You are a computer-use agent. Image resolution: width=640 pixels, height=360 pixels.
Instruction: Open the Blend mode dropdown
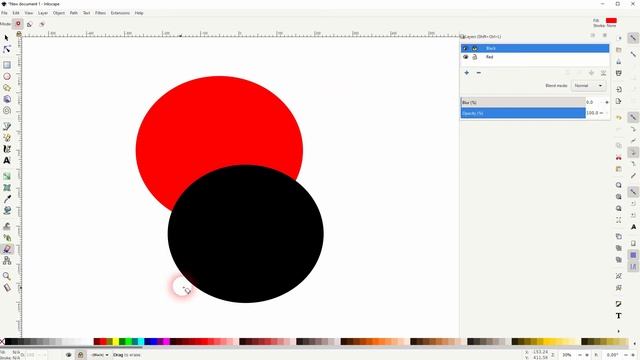(x=588, y=86)
